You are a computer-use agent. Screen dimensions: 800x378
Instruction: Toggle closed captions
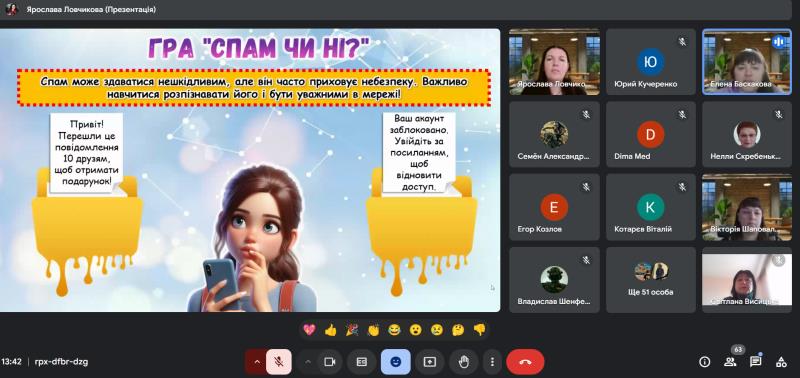pyautogui.click(x=362, y=362)
